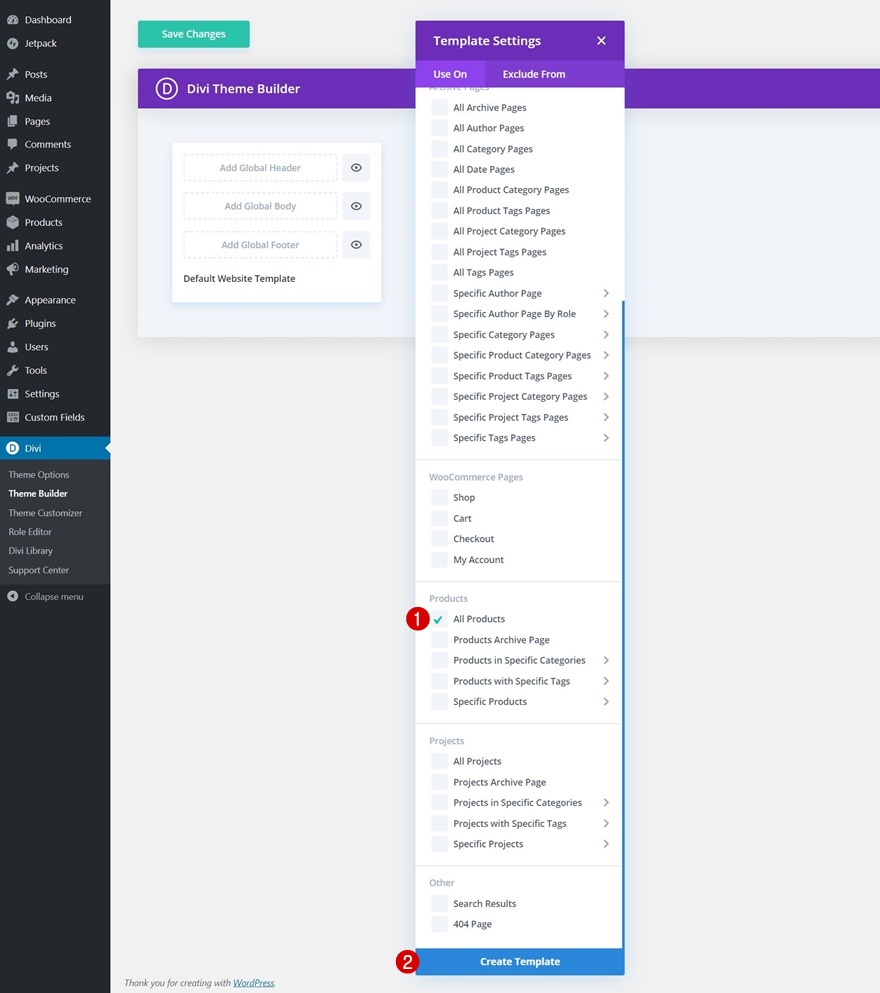Click the Divi logo in Theme Builder header
The height and width of the screenshot is (993, 880).
[x=166, y=89]
